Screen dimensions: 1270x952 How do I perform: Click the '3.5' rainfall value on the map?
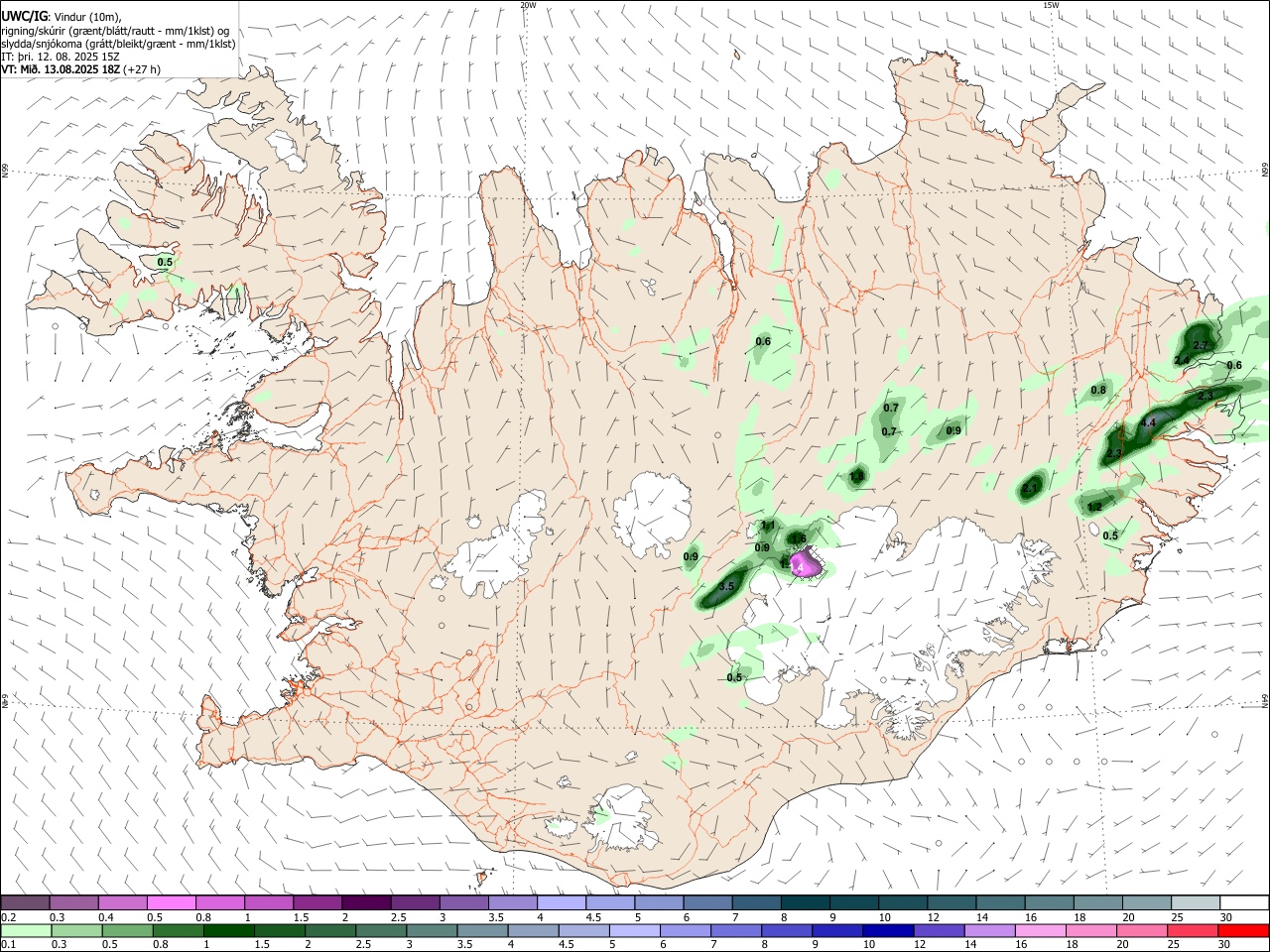[726, 587]
